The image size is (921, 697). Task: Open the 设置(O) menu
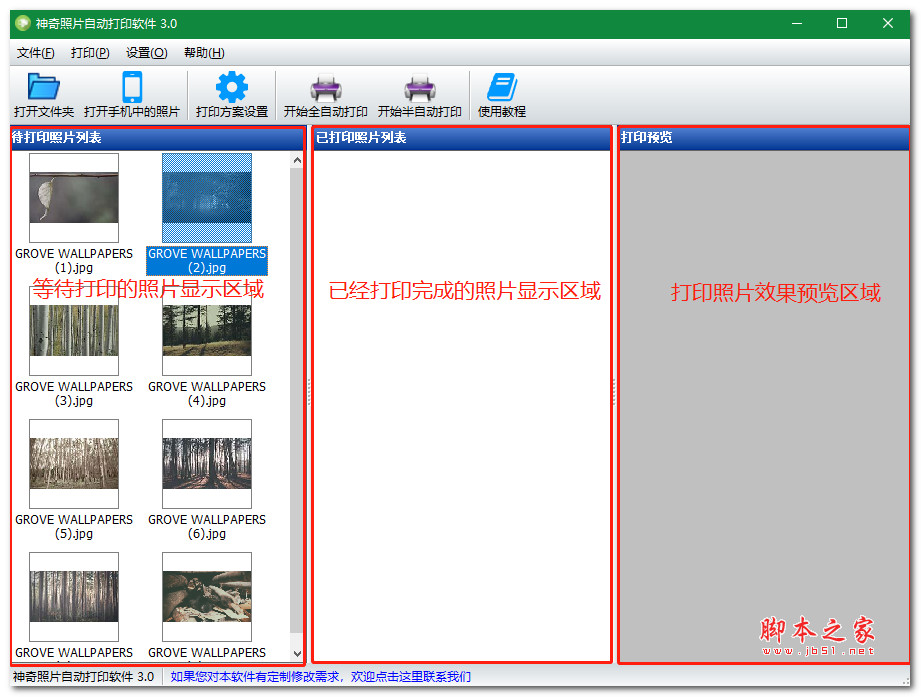coord(146,53)
